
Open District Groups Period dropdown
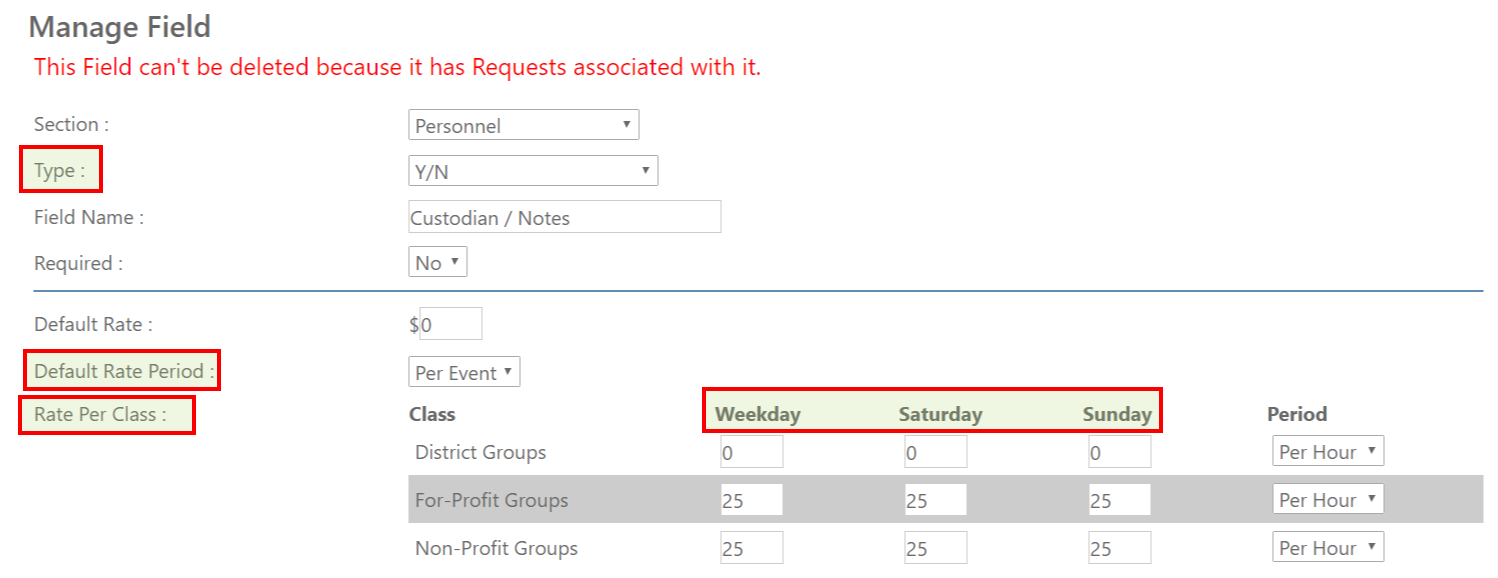pos(1328,451)
